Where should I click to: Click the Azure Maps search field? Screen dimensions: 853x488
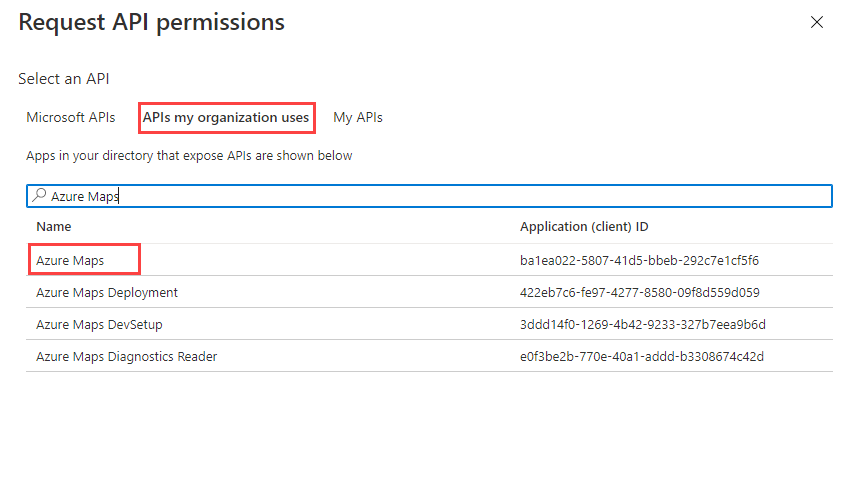(430, 196)
